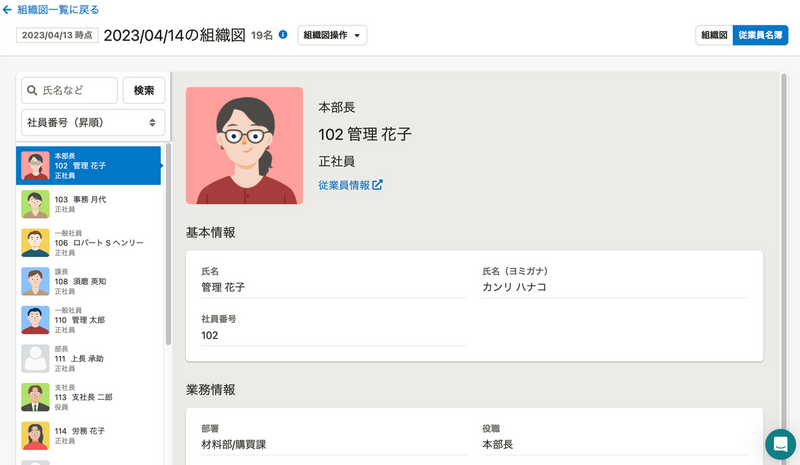The width and height of the screenshot is (800, 465).
Task: Switch to the 組織図 view tab
Action: tap(714, 35)
